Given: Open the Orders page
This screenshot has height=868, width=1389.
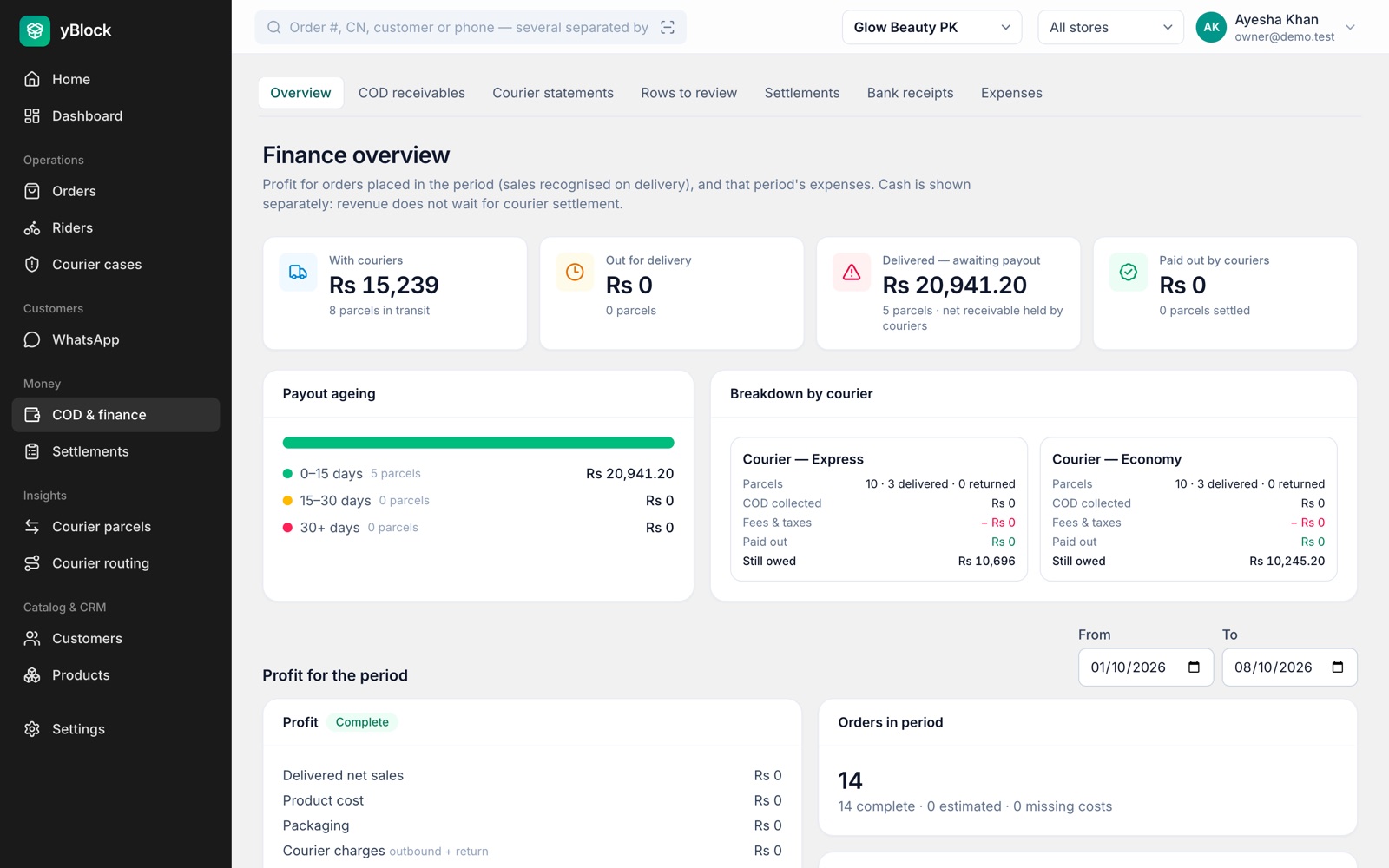Looking at the screenshot, I should pyautogui.click(x=115, y=191).
